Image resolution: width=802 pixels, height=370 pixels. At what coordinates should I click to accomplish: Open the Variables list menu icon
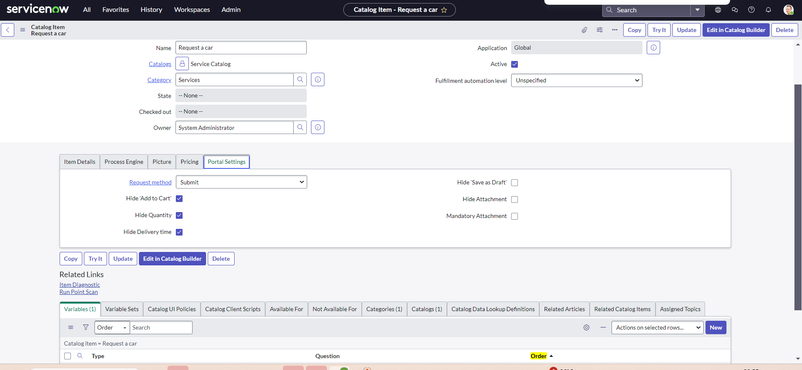71,328
